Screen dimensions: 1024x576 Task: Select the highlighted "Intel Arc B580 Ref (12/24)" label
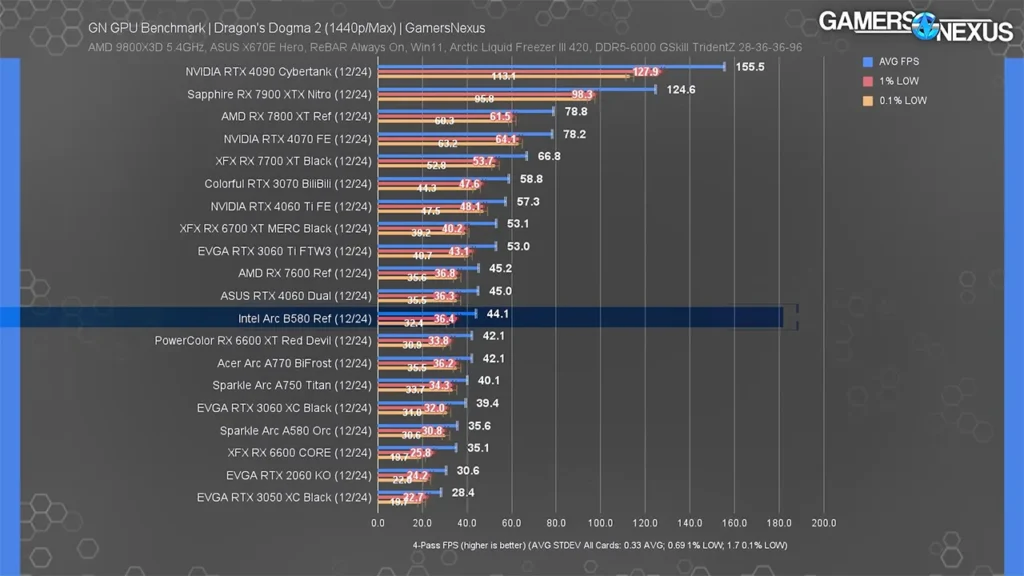305,319
